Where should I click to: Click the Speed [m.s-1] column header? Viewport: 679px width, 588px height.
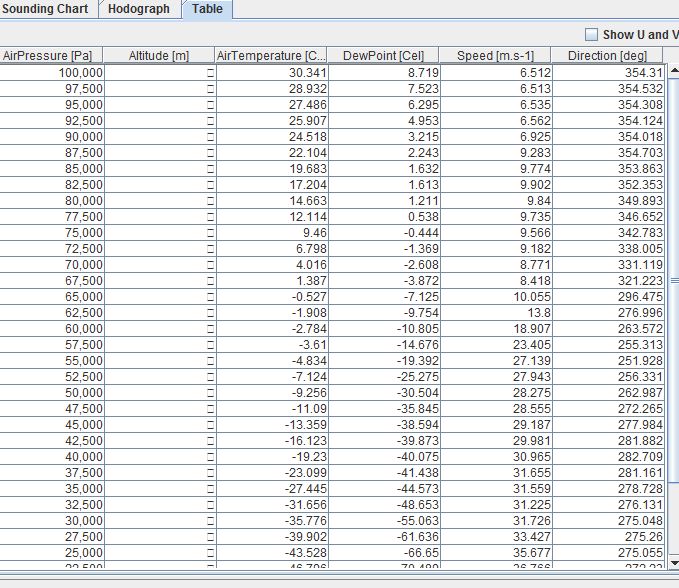click(x=498, y=56)
